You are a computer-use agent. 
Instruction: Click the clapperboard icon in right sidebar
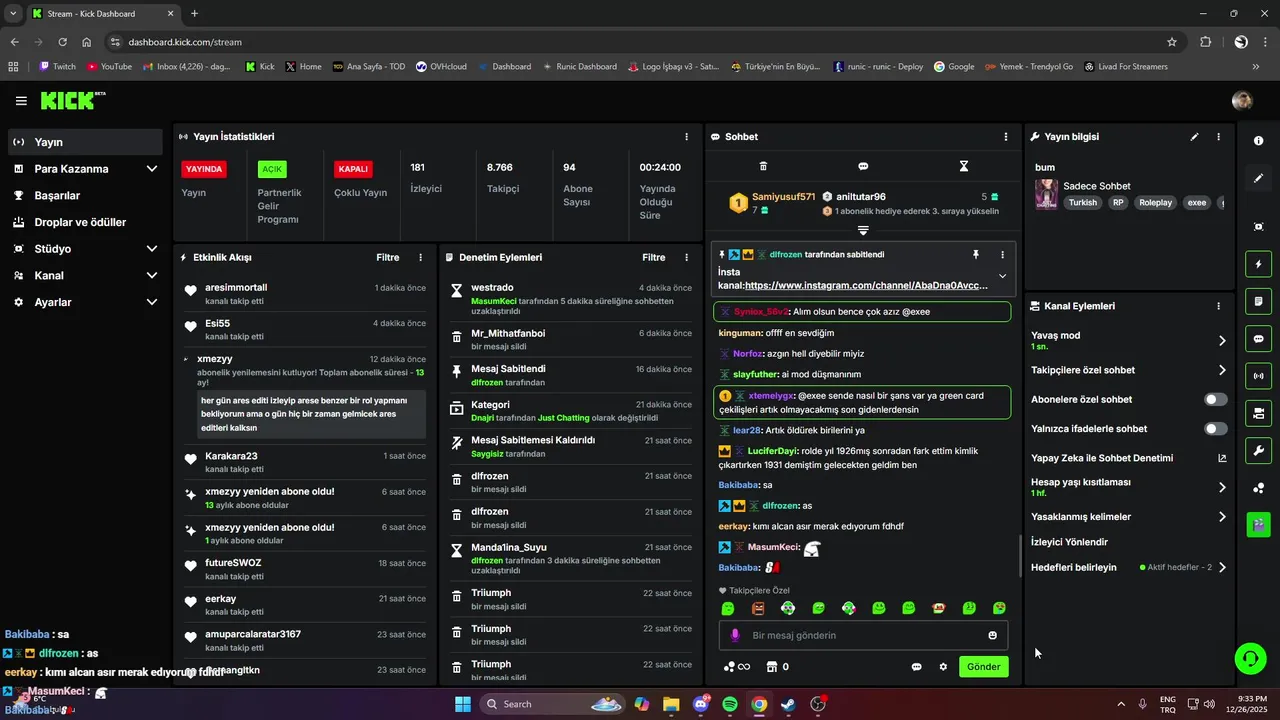1258,524
